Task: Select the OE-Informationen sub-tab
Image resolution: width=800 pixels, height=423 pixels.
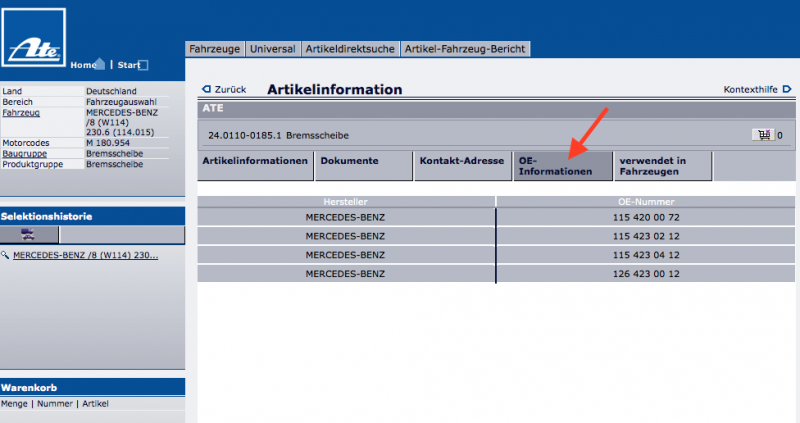Action: click(x=561, y=166)
